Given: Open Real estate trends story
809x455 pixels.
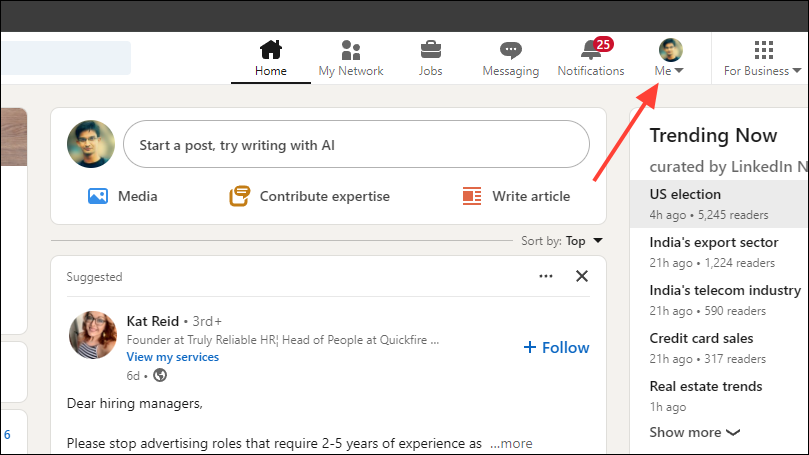Looking at the screenshot, I should pos(706,386).
